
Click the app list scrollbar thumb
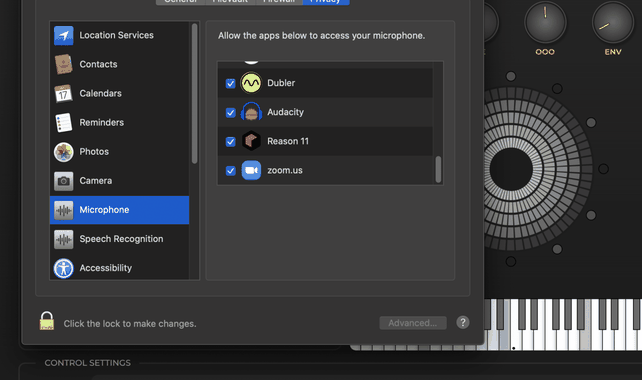pos(438,169)
